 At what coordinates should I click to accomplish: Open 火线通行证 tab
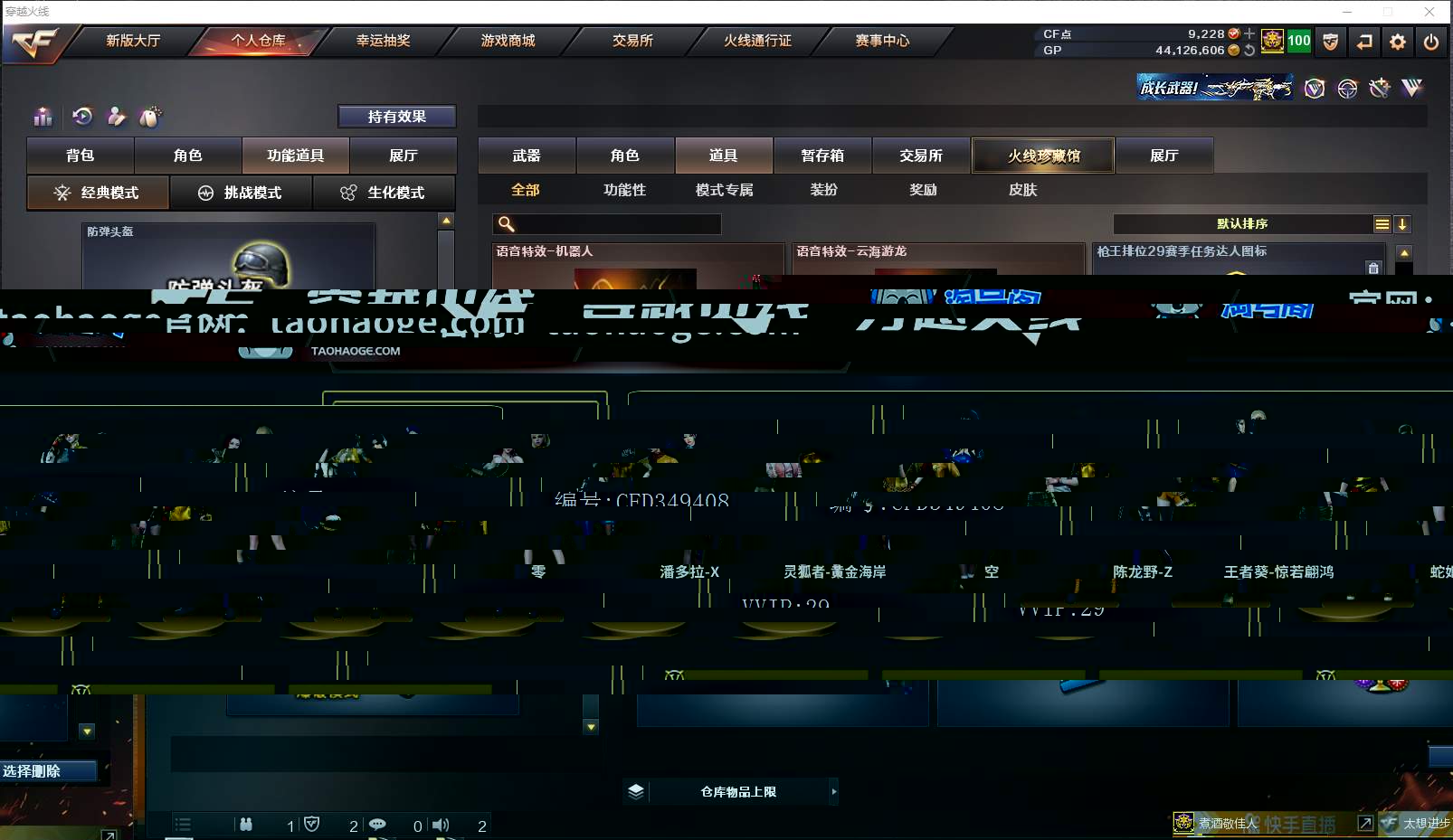[757, 41]
